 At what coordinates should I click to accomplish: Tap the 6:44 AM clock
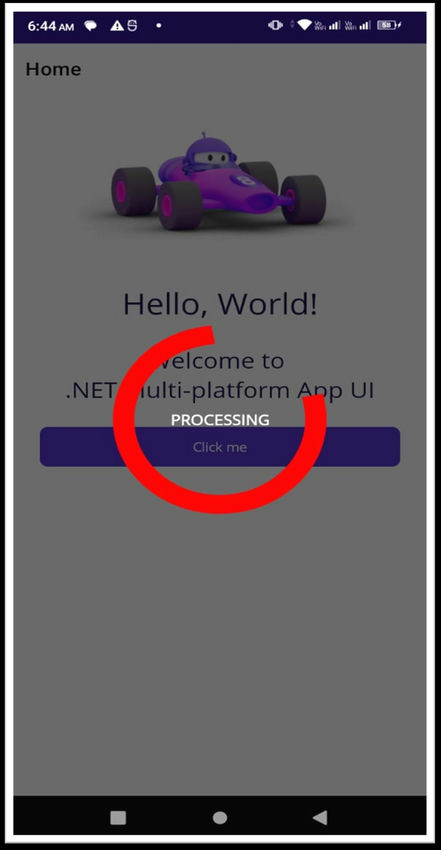click(x=50, y=26)
